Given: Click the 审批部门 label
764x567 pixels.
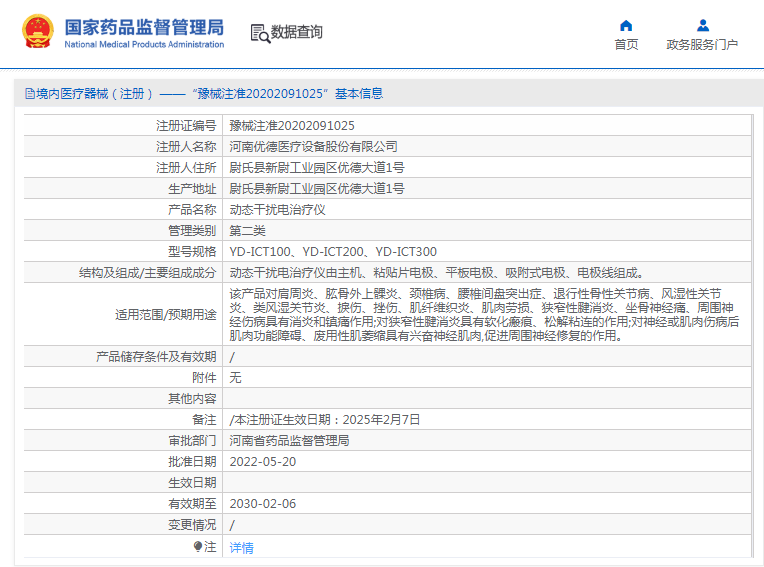Looking at the screenshot, I should [192, 440].
